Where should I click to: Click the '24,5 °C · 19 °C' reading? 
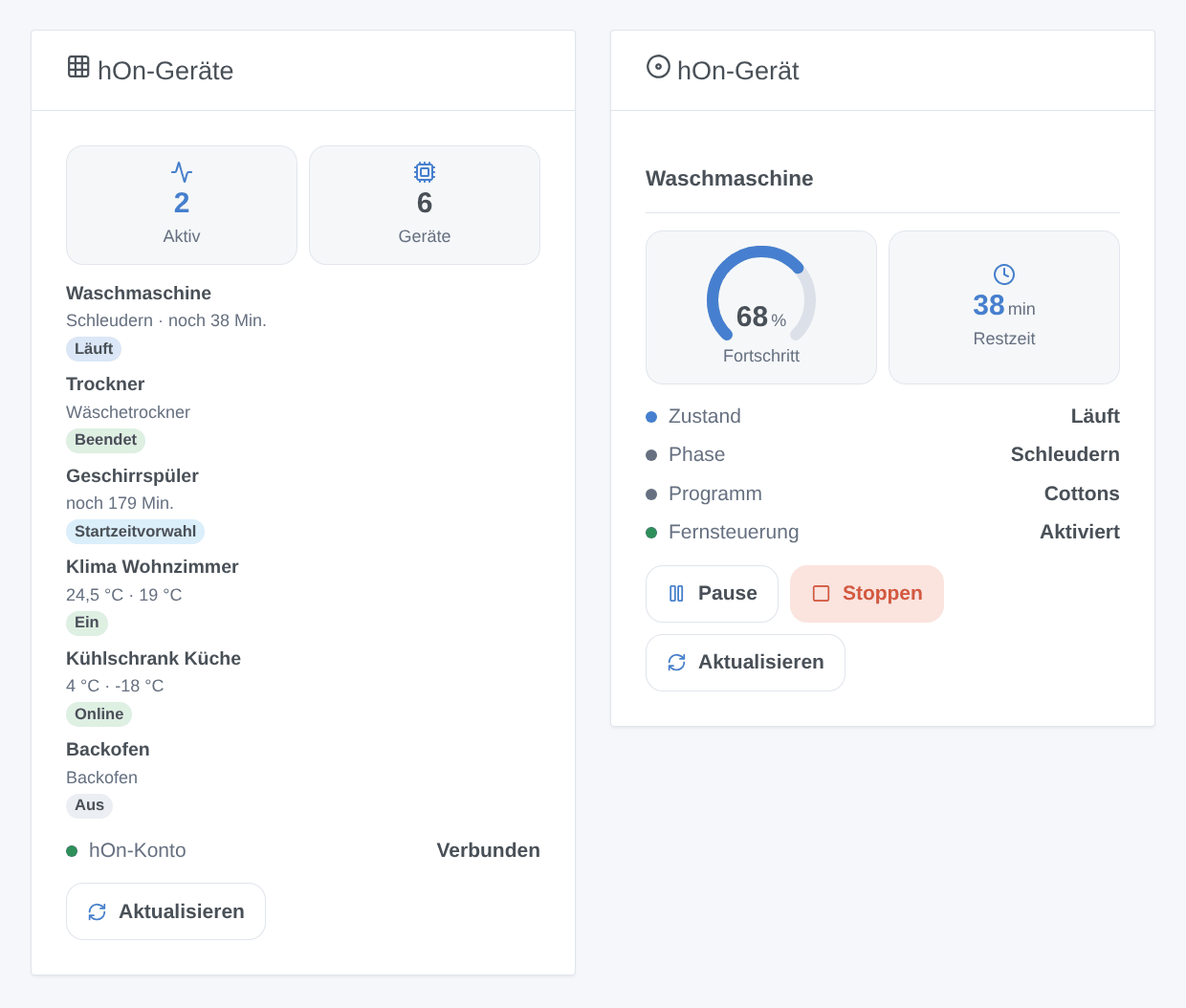coord(124,595)
